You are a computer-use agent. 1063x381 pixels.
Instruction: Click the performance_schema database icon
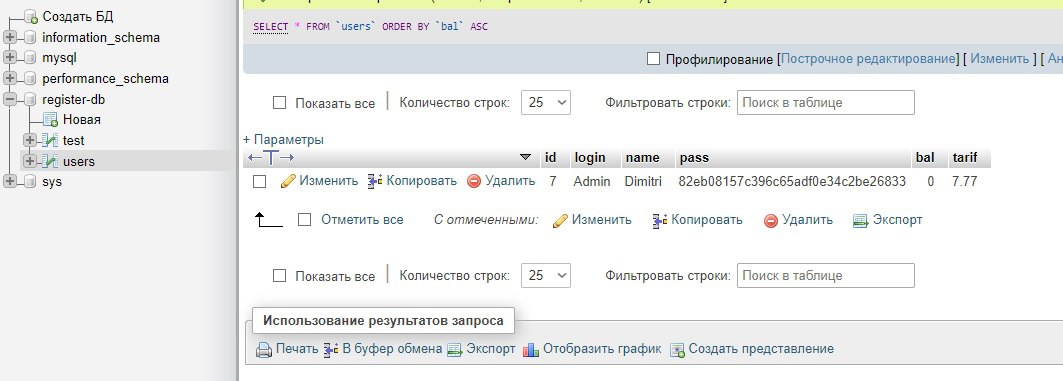(x=30, y=79)
